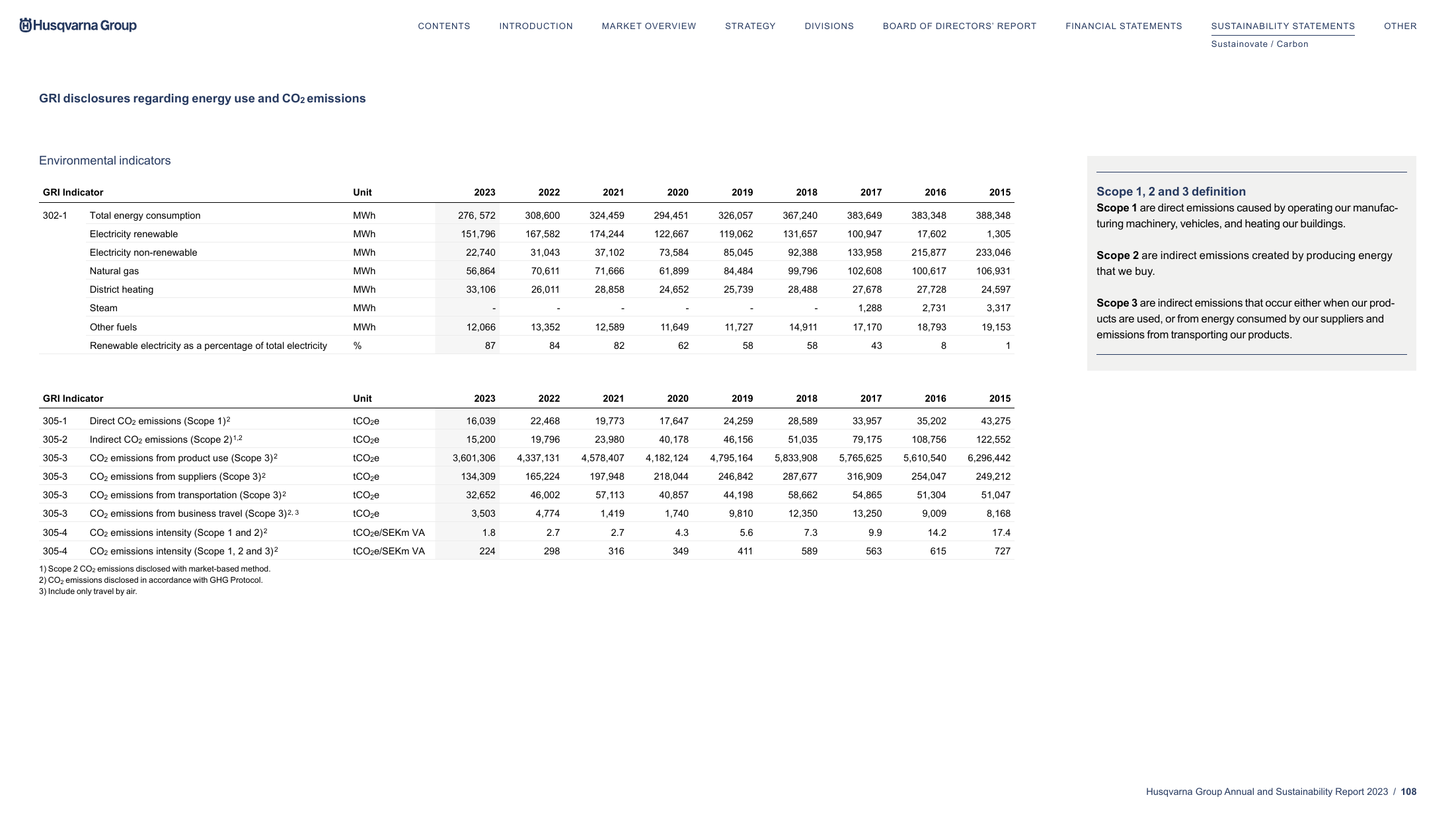The width and height of the screenshot is (1456, 820).
Task: Select the 302-1 GRI indicator code
Action: point(55,215)
